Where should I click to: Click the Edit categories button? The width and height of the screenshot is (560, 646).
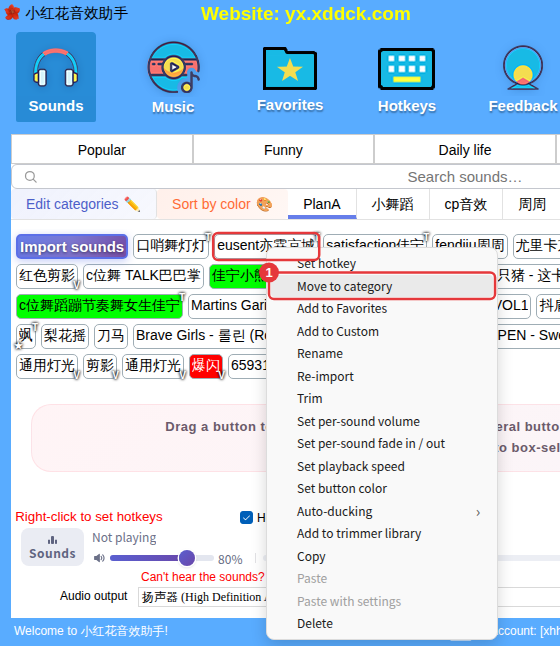[84, 204]
